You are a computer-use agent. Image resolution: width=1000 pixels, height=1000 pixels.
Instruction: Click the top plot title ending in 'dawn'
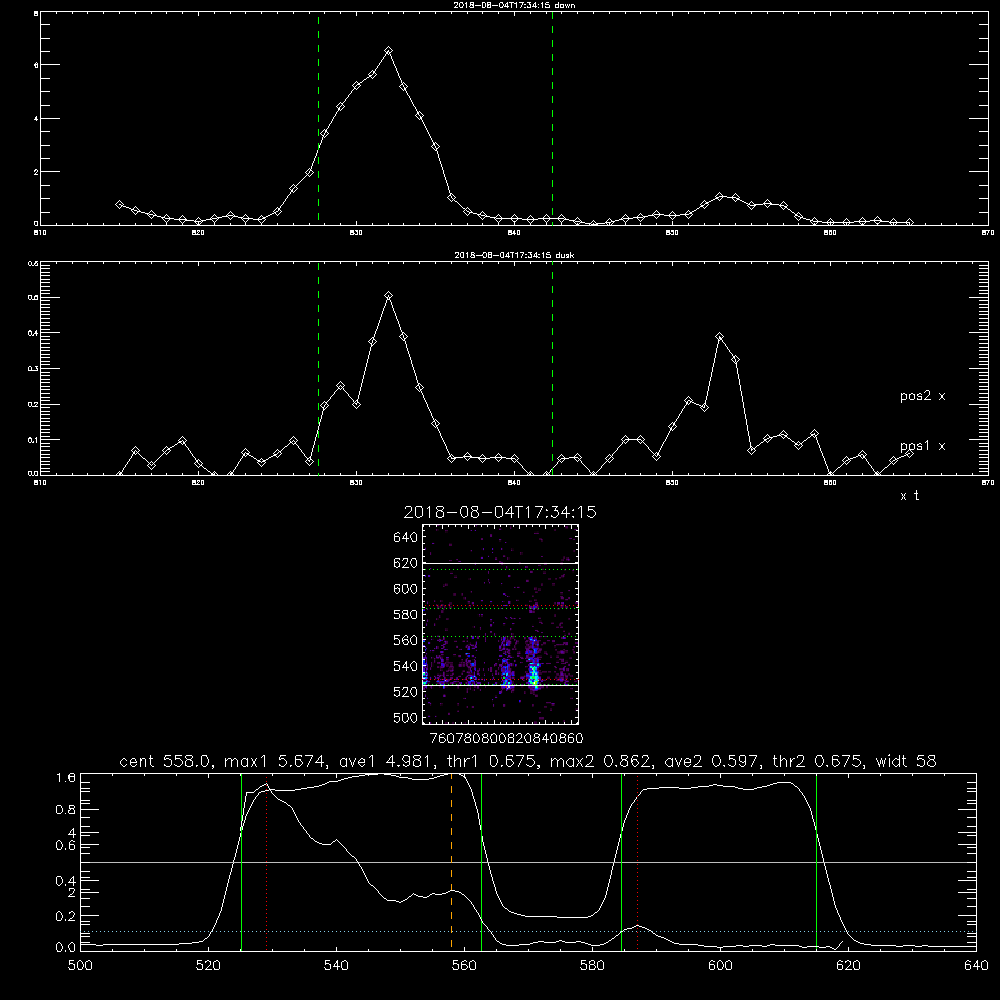[x=514, y=5]
